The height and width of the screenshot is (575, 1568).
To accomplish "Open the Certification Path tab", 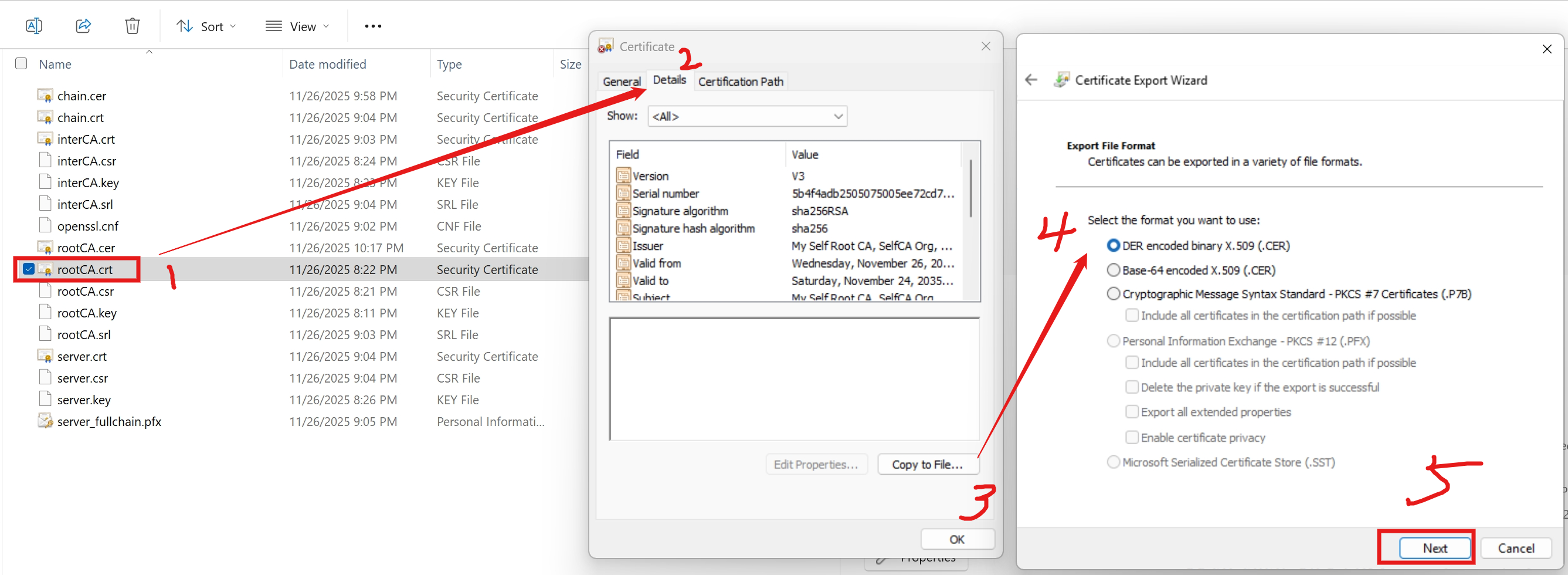I will 740,82.
